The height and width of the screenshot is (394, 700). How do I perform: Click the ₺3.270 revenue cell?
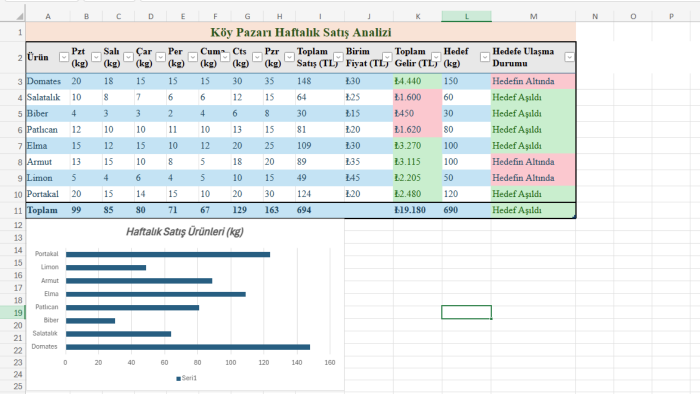coord(417,145)
